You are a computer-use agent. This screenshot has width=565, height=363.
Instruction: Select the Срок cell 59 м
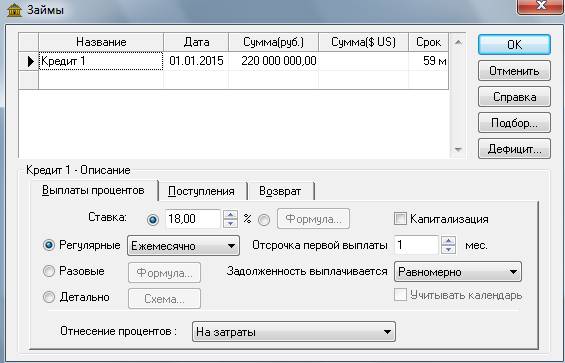pos(428,61)
